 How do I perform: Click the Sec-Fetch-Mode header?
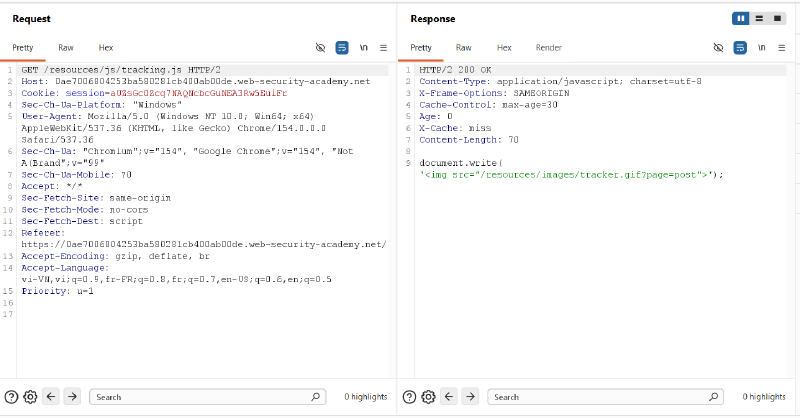click(85, 210)
